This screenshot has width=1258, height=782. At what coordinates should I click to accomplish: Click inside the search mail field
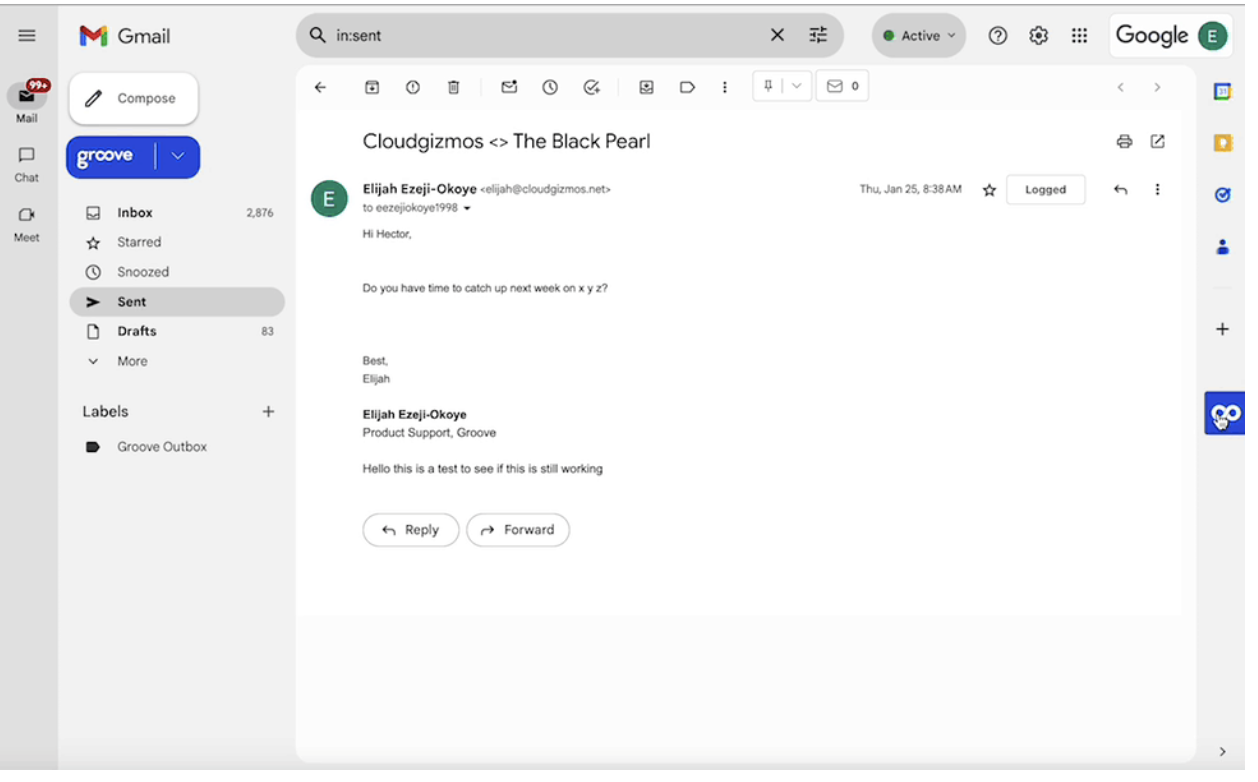[x=550, y=35]
